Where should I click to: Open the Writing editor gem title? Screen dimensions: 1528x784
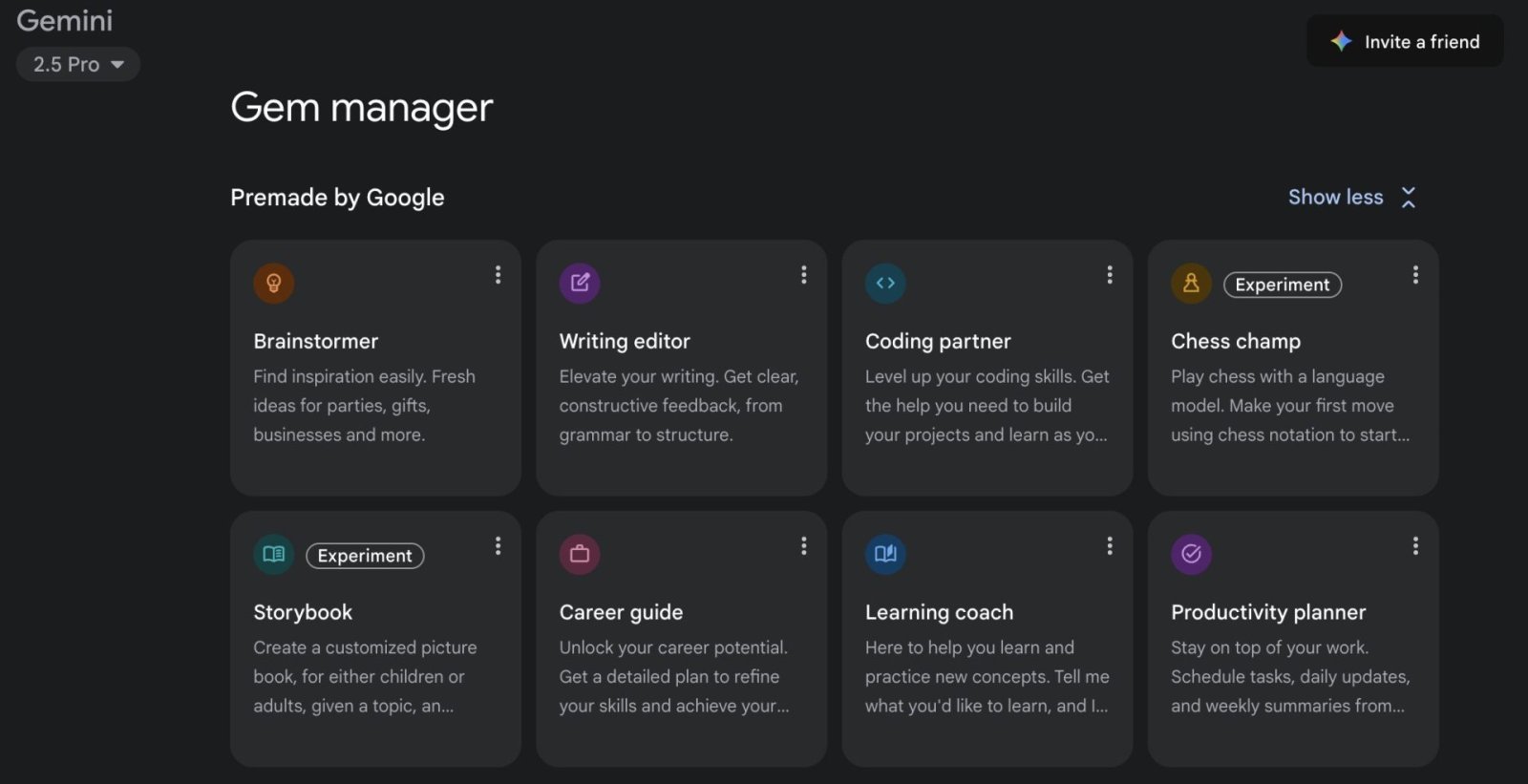(x=625, y=341)
